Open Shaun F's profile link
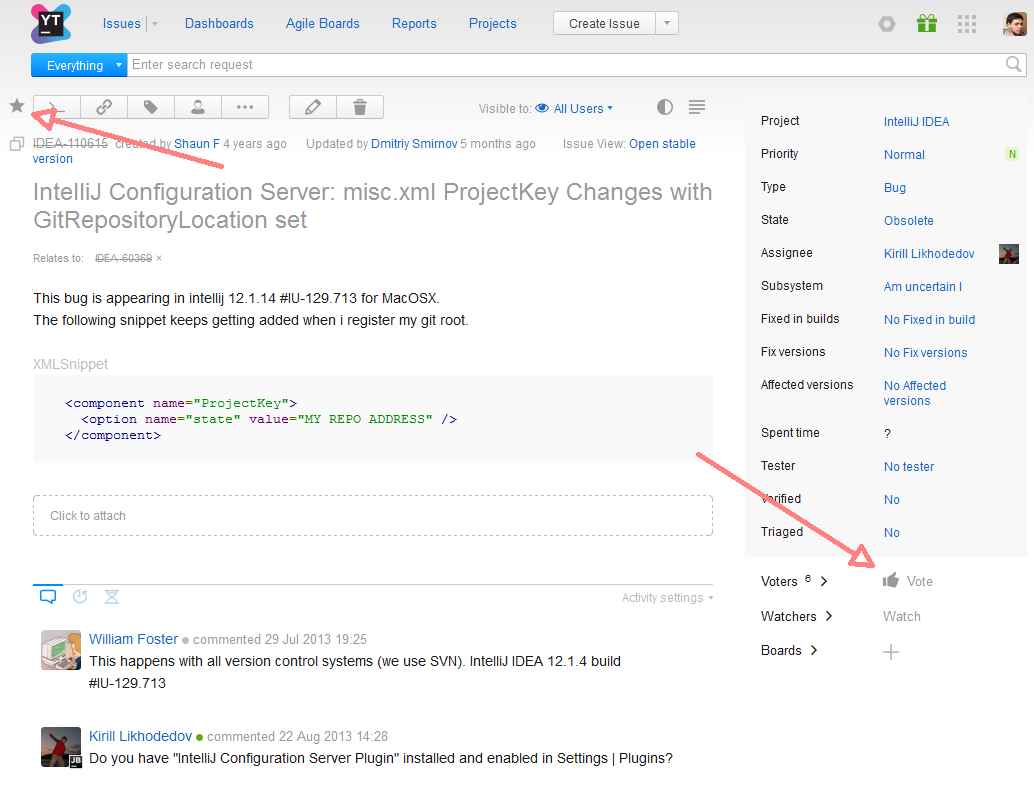 197,144
